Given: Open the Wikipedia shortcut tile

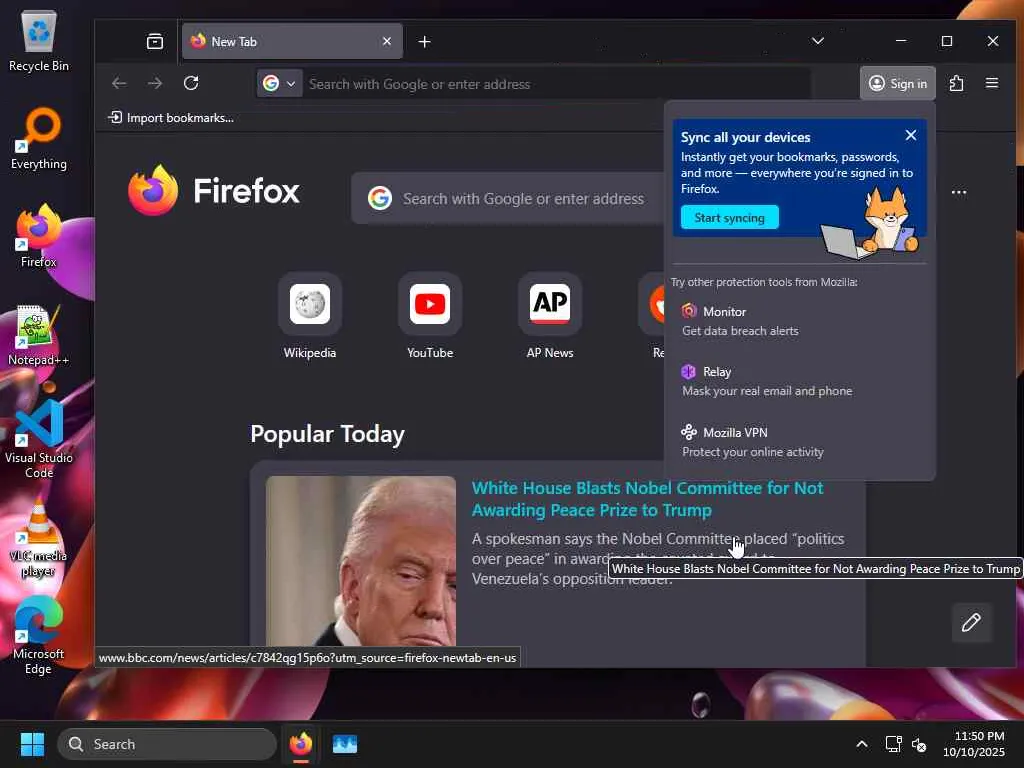Looking at the screenshot, I should click(x=310, y=317).
